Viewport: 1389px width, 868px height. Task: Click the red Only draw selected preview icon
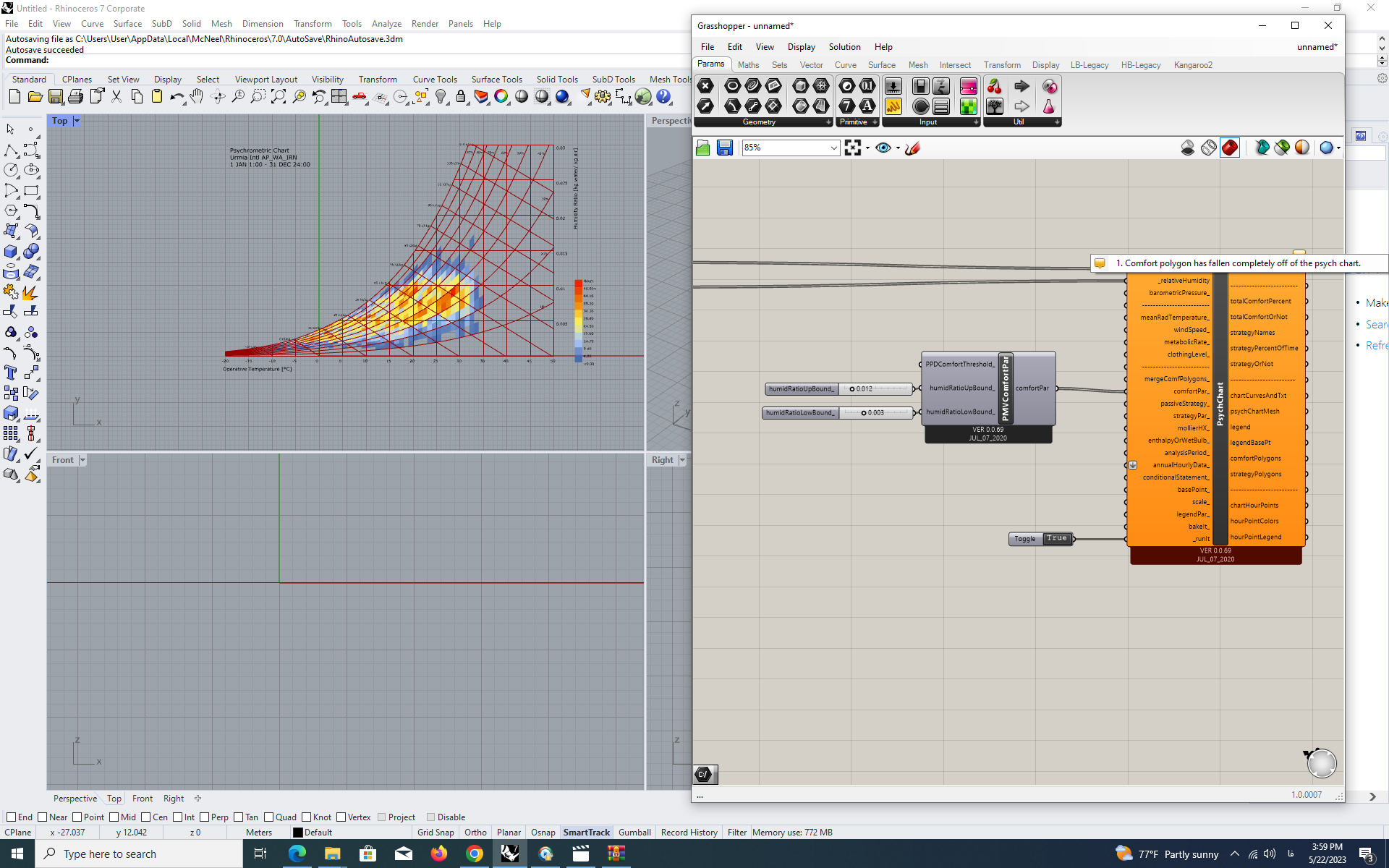coord(1230,148)
